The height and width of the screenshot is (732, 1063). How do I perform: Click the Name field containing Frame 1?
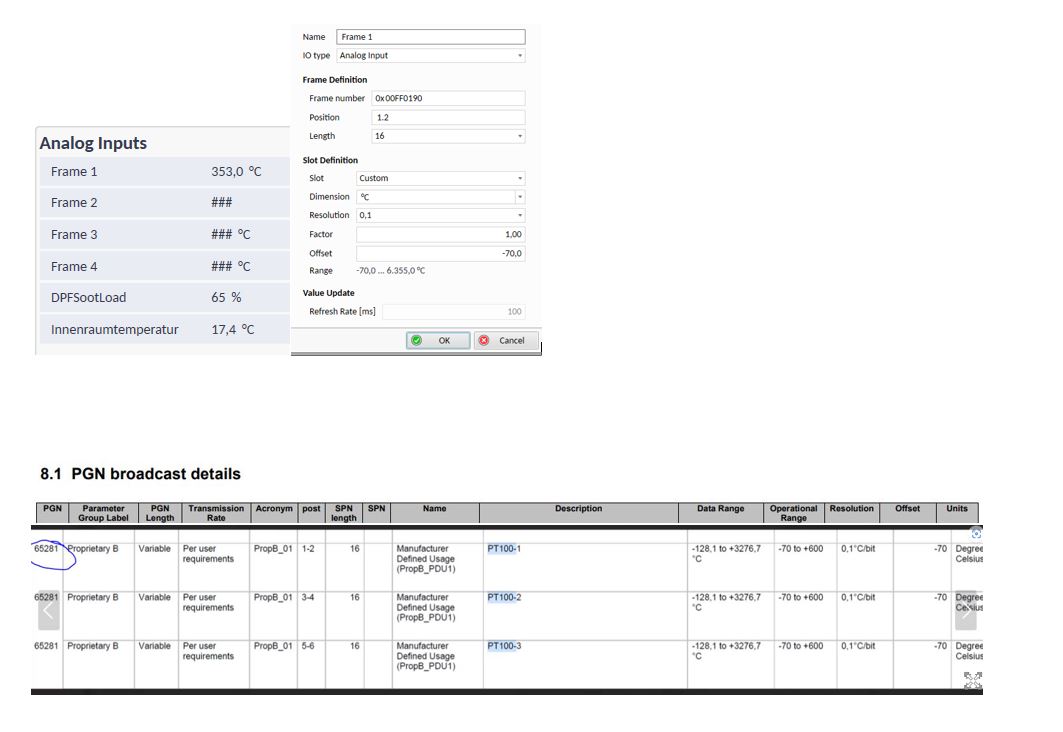pos(430,37)
